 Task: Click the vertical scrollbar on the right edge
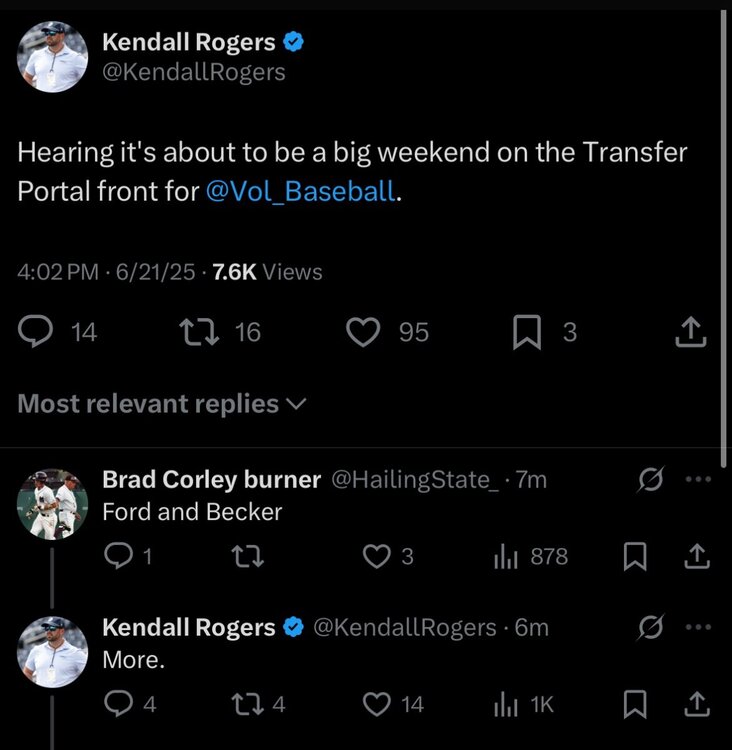[723, 230]
